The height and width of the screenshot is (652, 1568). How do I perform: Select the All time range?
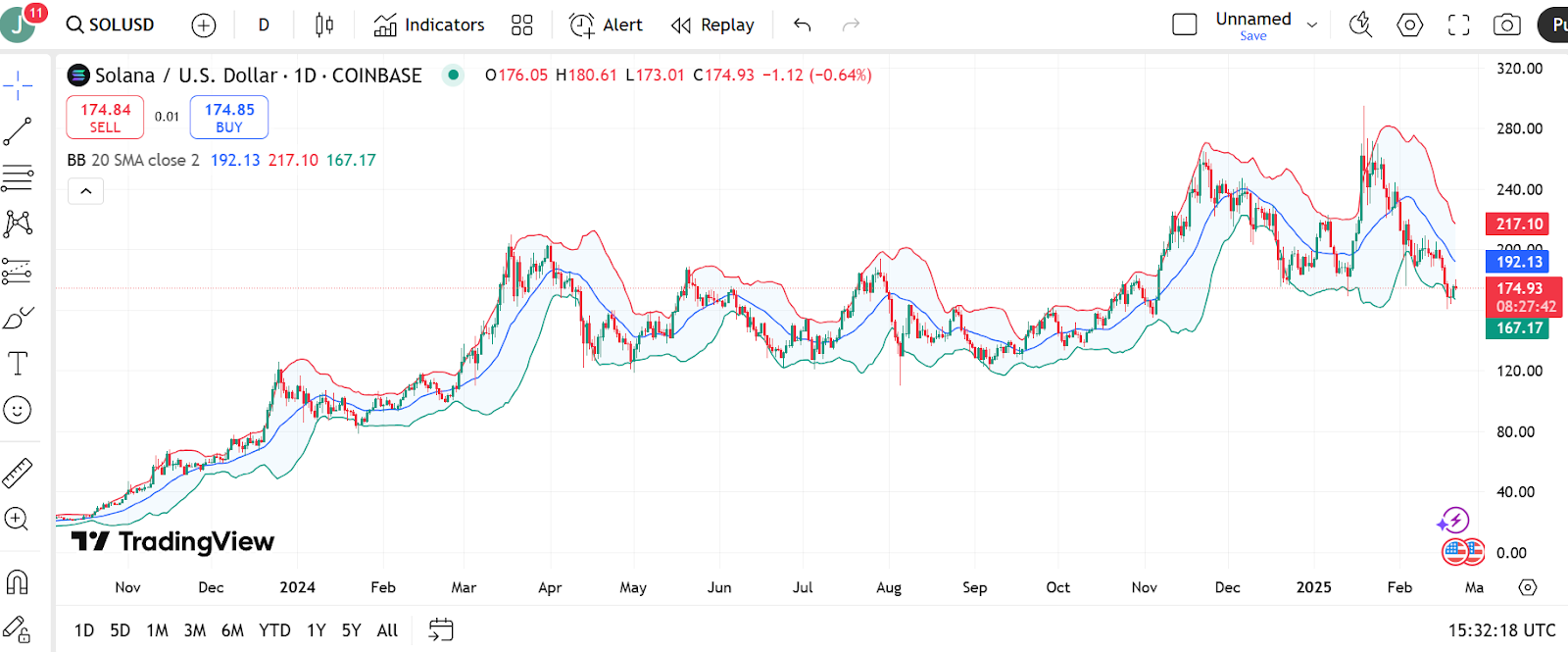387,630
